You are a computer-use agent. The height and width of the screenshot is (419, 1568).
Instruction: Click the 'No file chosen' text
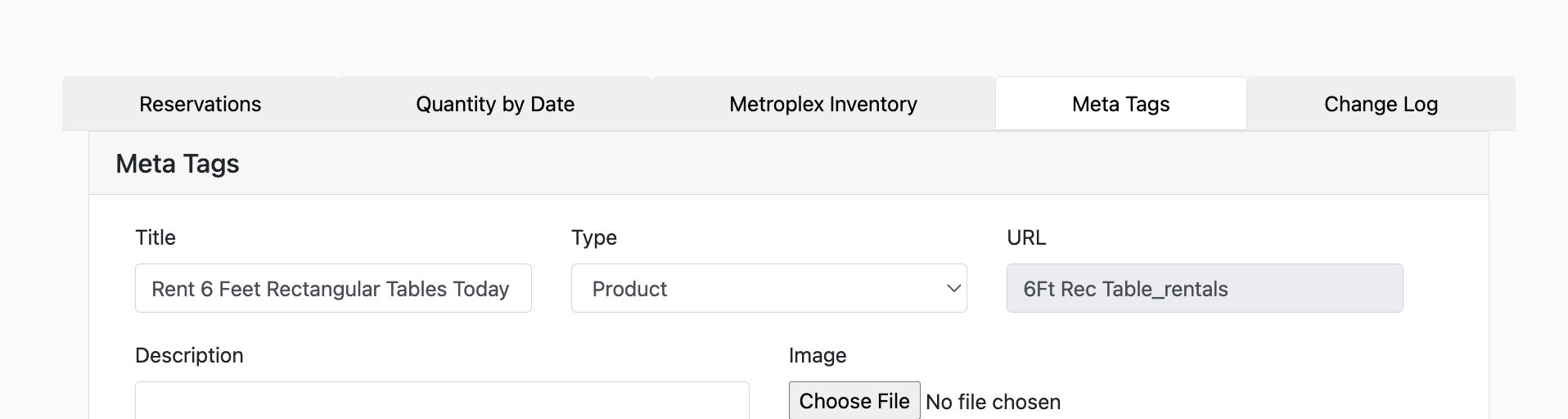click(x=993, y=402)
